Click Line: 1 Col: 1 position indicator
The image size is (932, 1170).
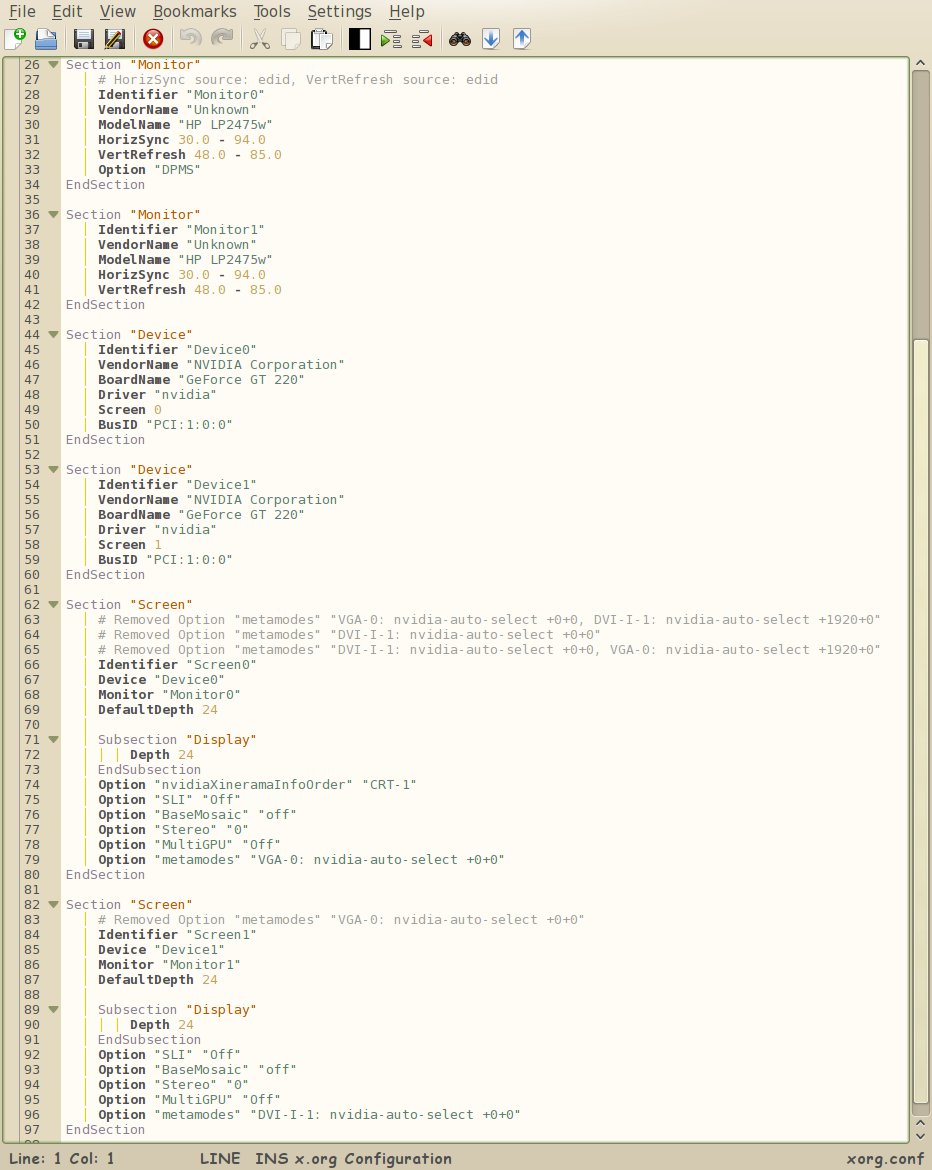pyautogui.click(x=61, y=1159)
